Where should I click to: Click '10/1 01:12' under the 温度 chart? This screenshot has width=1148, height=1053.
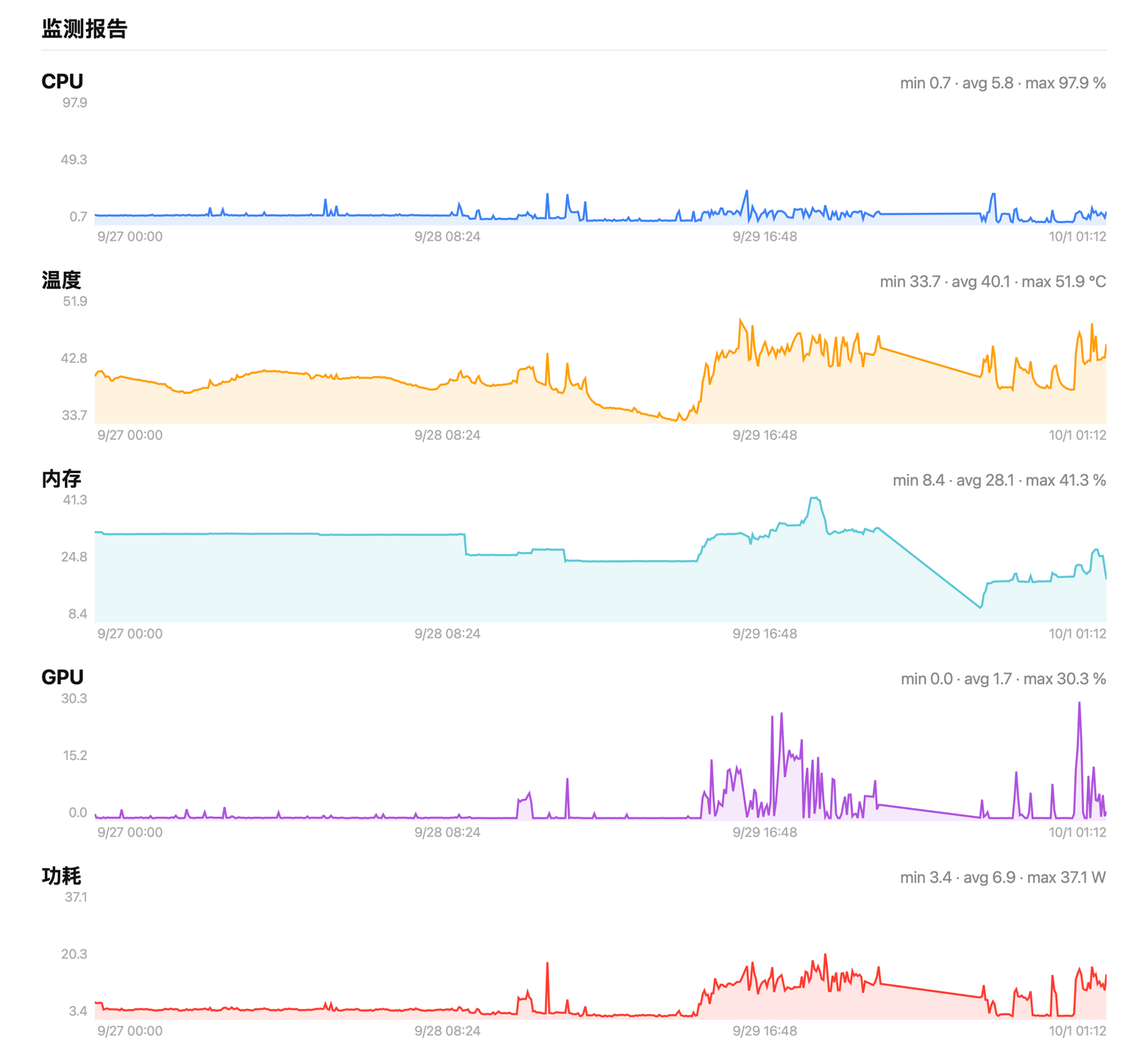tap(1077, 436)
